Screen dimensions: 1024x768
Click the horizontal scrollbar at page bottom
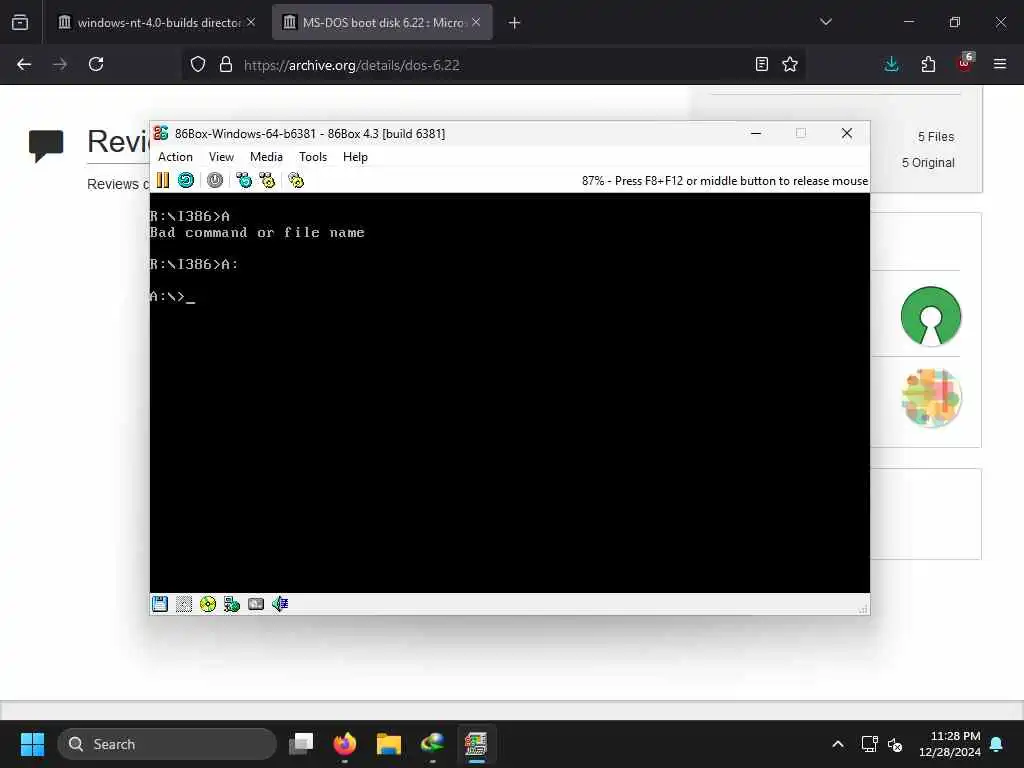point(512,710)
